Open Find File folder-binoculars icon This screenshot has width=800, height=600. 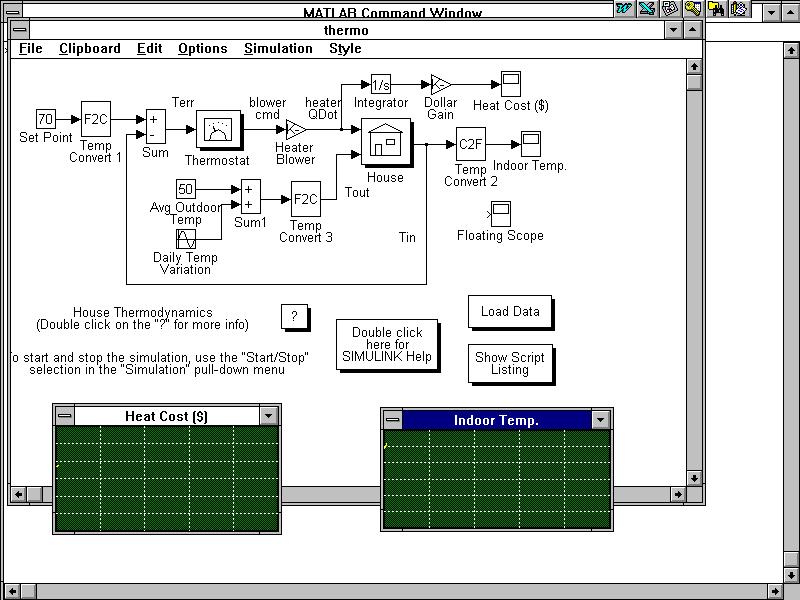tap(716, 8)
